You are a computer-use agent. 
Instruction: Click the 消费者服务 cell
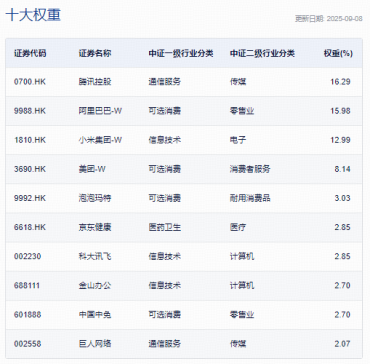250,169
